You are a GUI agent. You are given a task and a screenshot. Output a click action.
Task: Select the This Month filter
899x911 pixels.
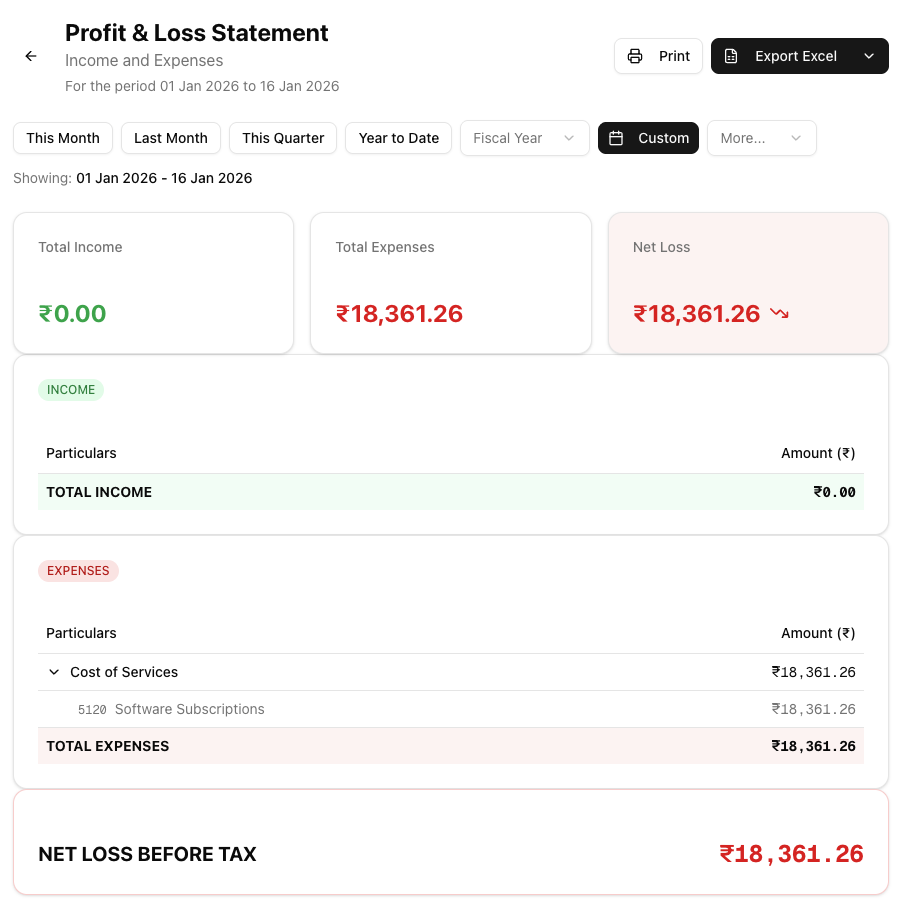[x=63, y=138]
